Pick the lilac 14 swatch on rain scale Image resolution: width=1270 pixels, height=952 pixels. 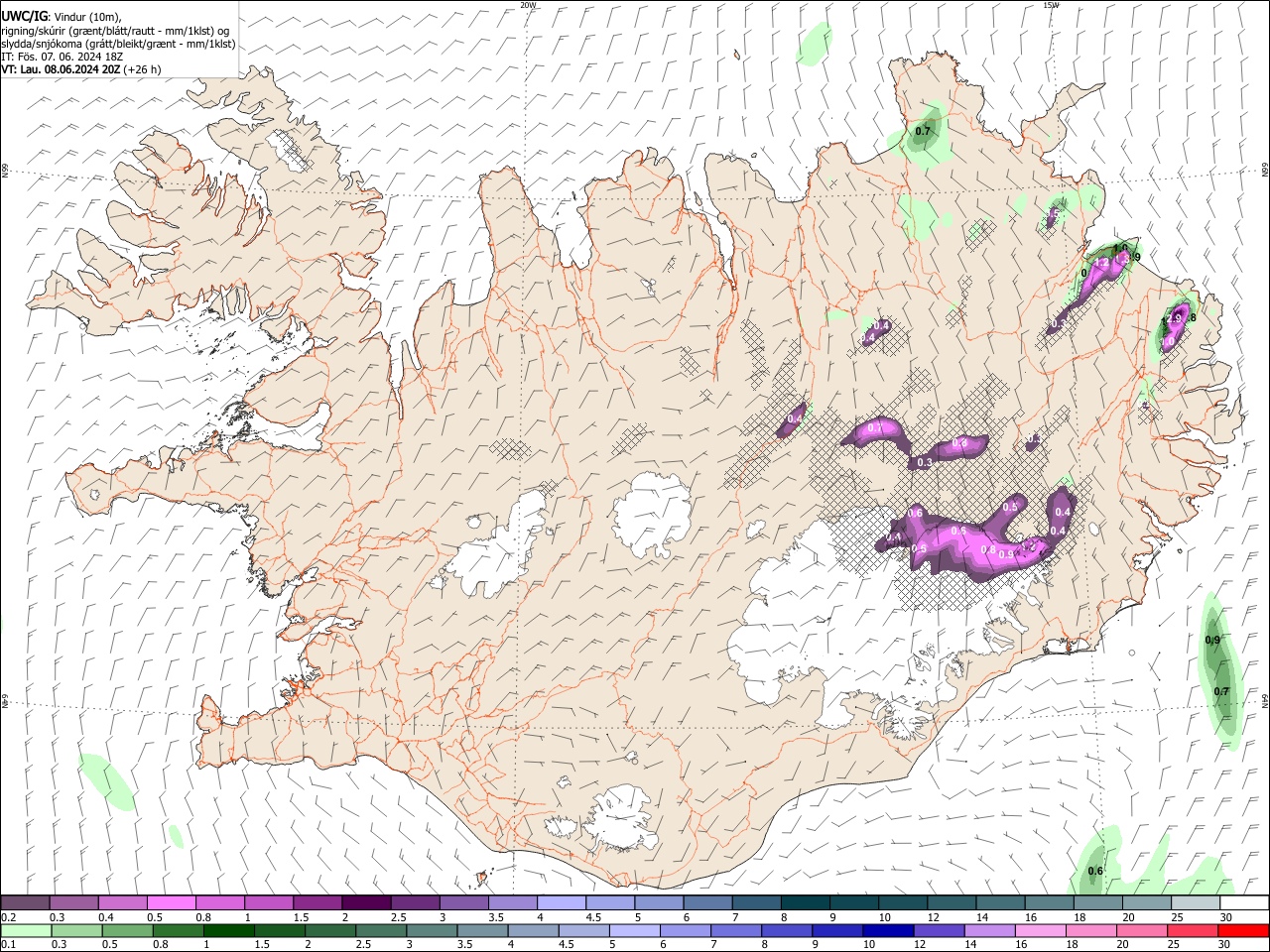click(989, 930)
